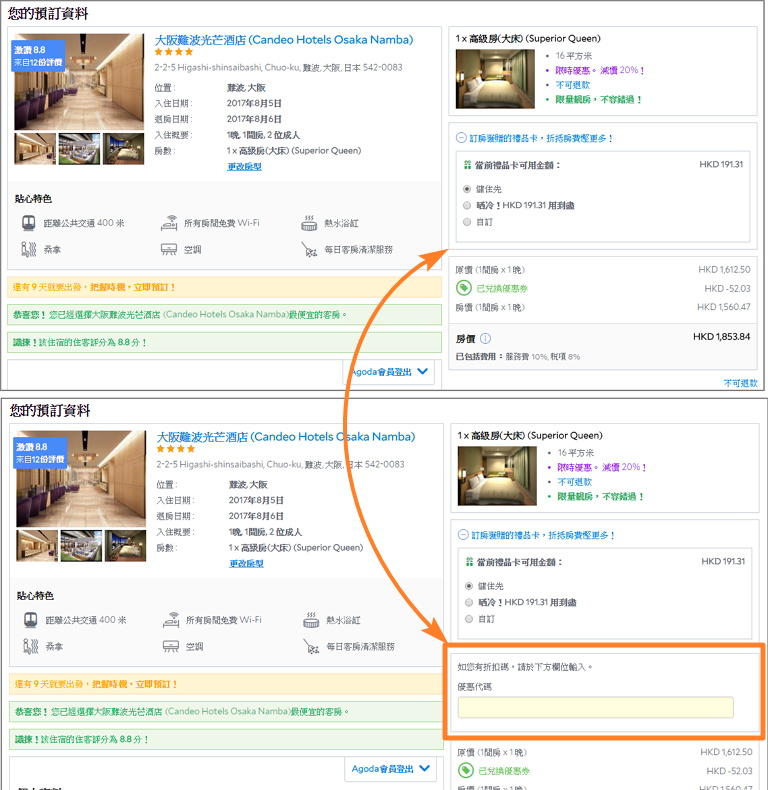Collapse the 訂房獲贈的禮品卡 section in lower panel
The image size is (768, 790).
(x=462, y=535)
